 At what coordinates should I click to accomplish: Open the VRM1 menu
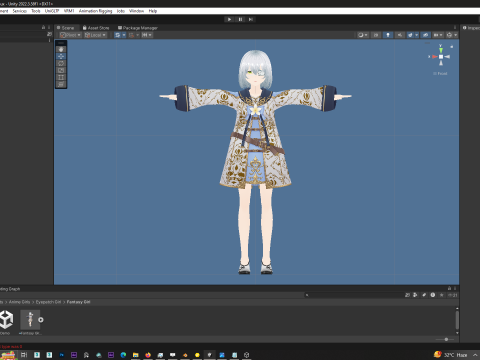69,11
